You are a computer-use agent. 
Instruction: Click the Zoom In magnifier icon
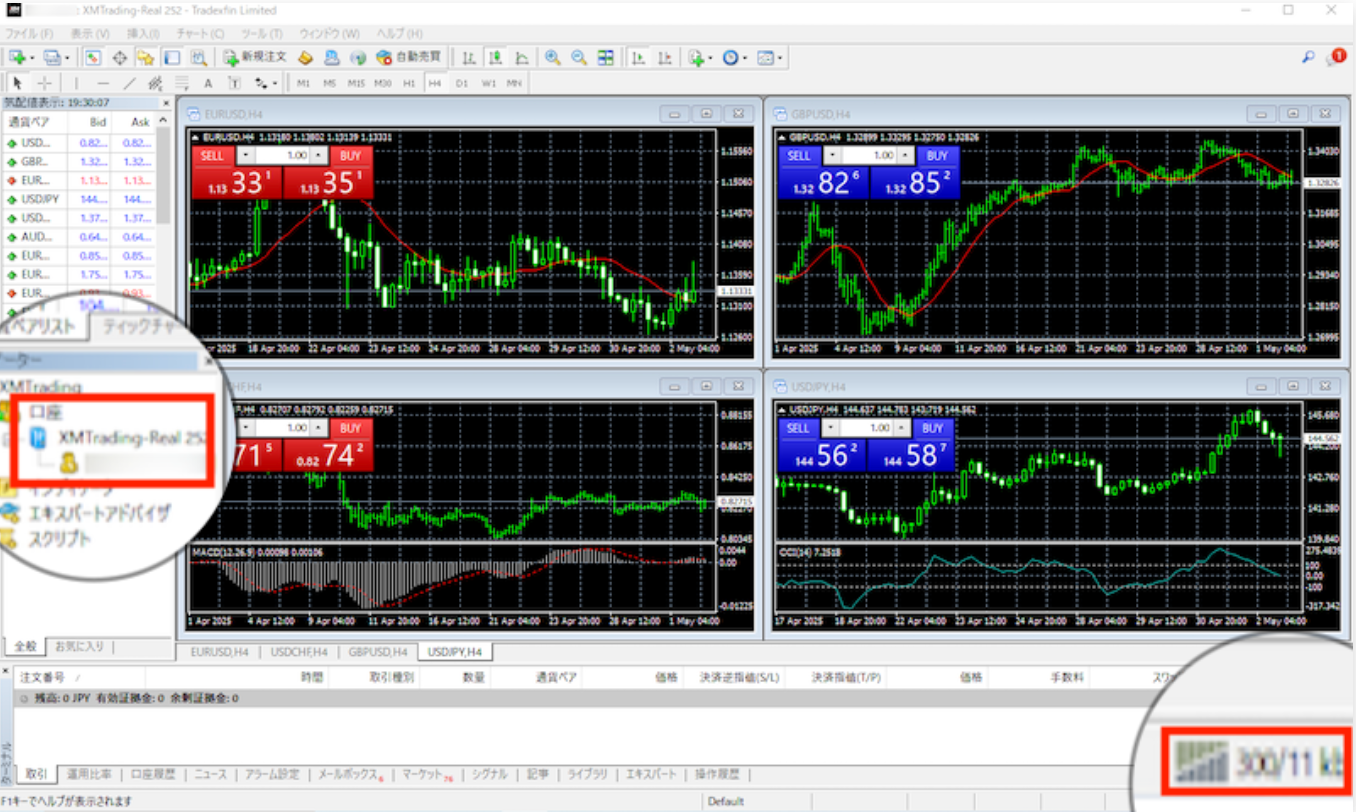(552, 58)
